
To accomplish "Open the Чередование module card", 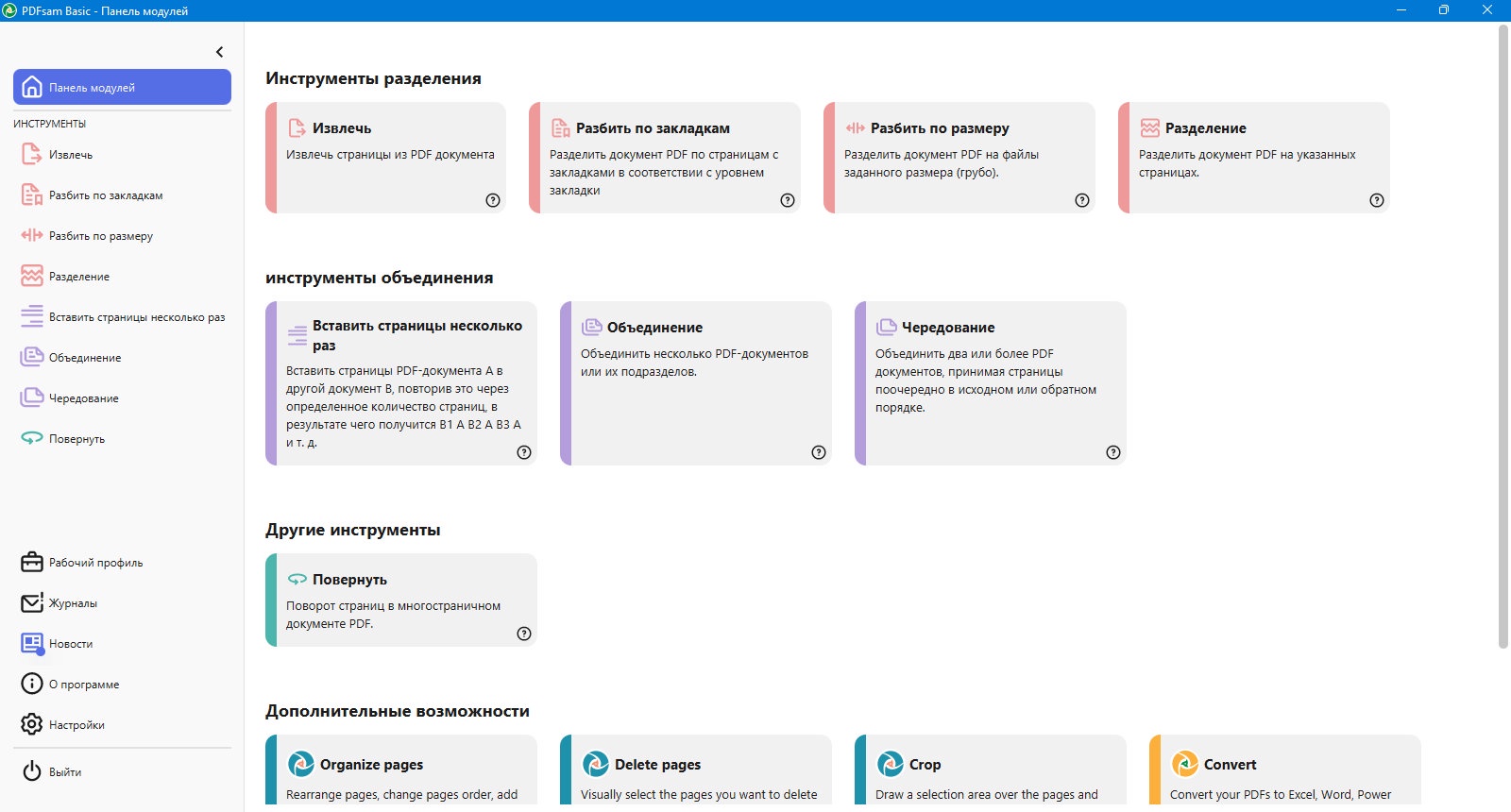I will [x=991, y=383].
